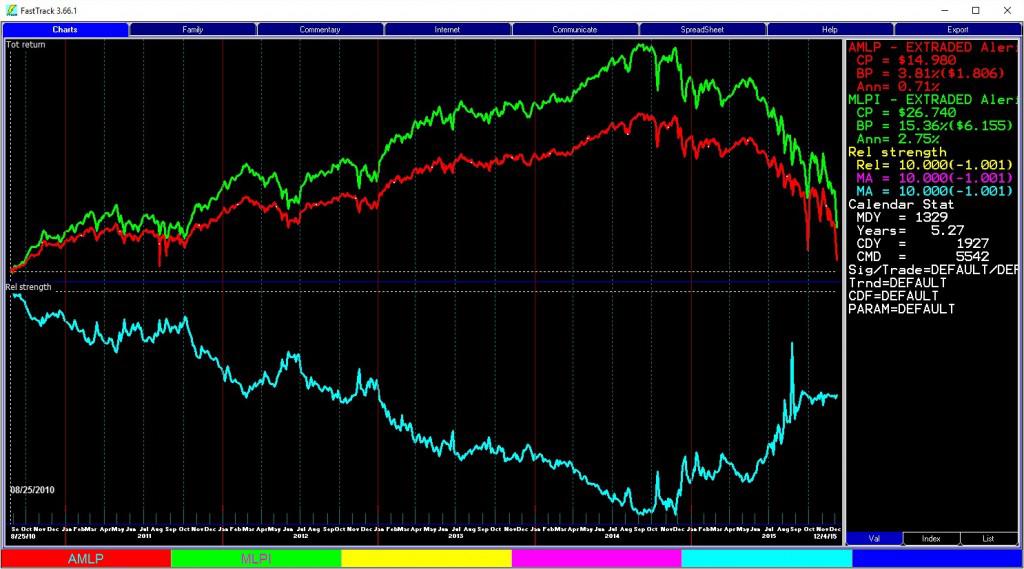Click the Trnd=DEFAULT line
This screenshot has height=569, width=1024.
click(x=897, y=282)
